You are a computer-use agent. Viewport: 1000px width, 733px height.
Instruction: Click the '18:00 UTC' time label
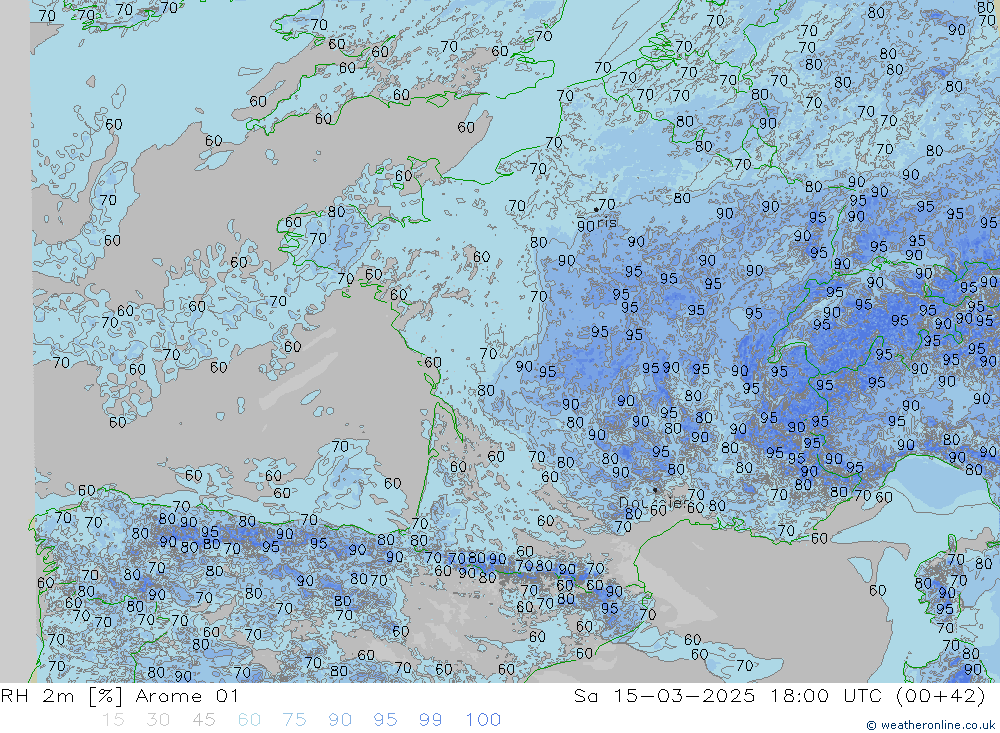(x=826, y=695)
